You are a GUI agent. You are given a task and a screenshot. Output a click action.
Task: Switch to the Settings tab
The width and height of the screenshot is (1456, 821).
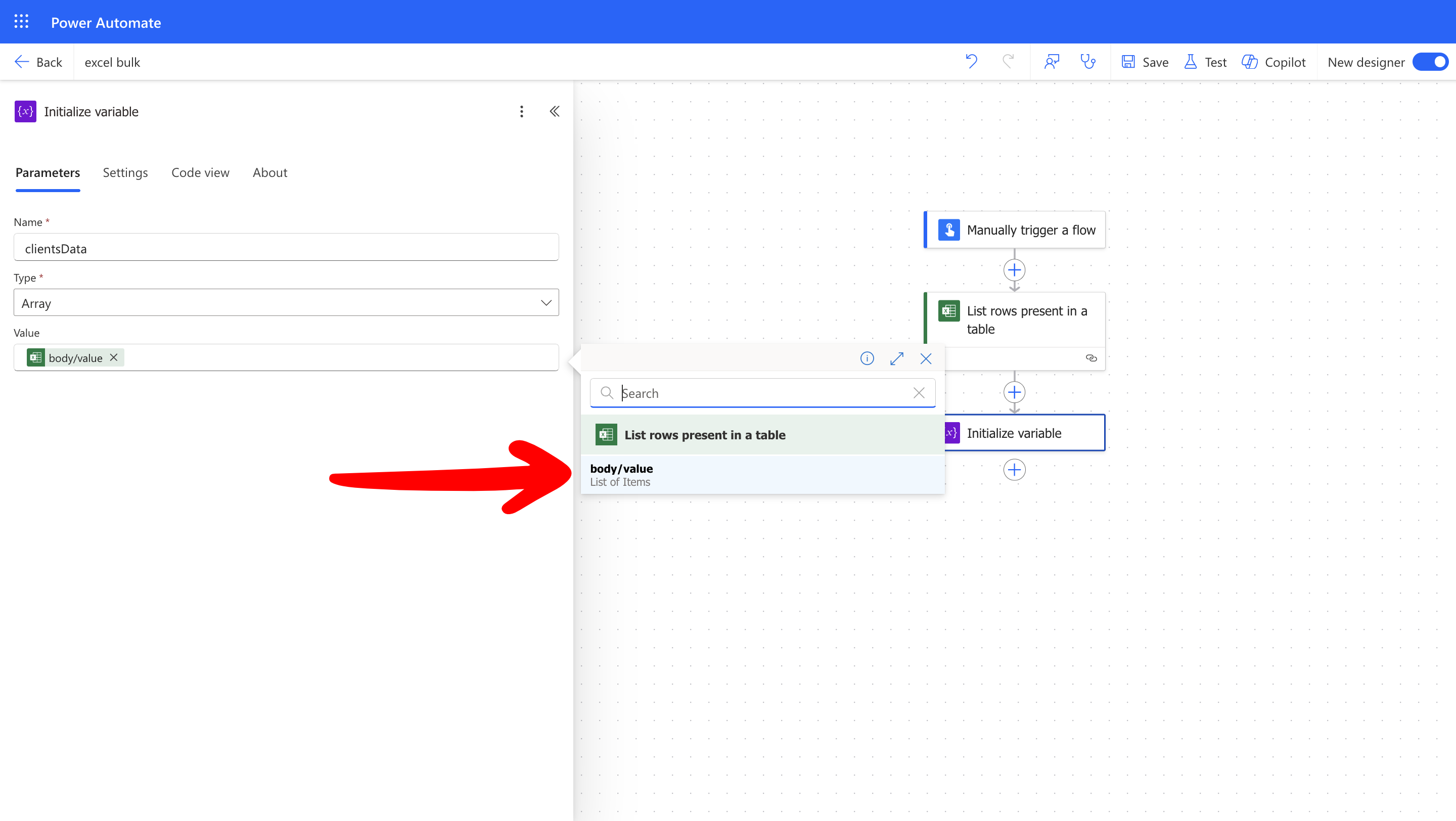[125, 172]
